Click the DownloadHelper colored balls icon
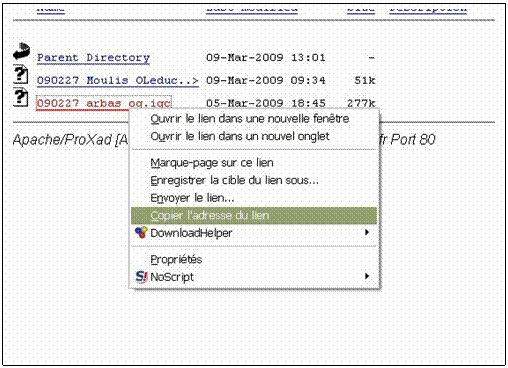The image size is (508, 368). coord(141,232)
